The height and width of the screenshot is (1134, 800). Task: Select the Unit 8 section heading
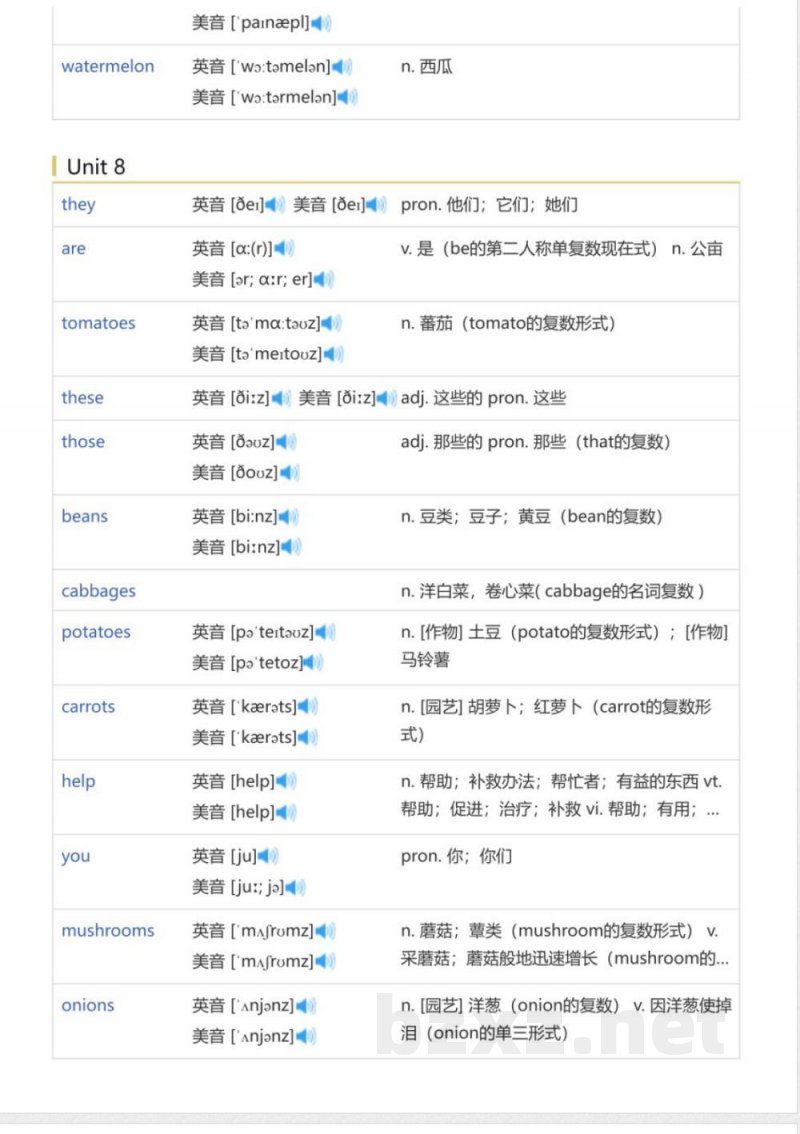tap(96, 166)
